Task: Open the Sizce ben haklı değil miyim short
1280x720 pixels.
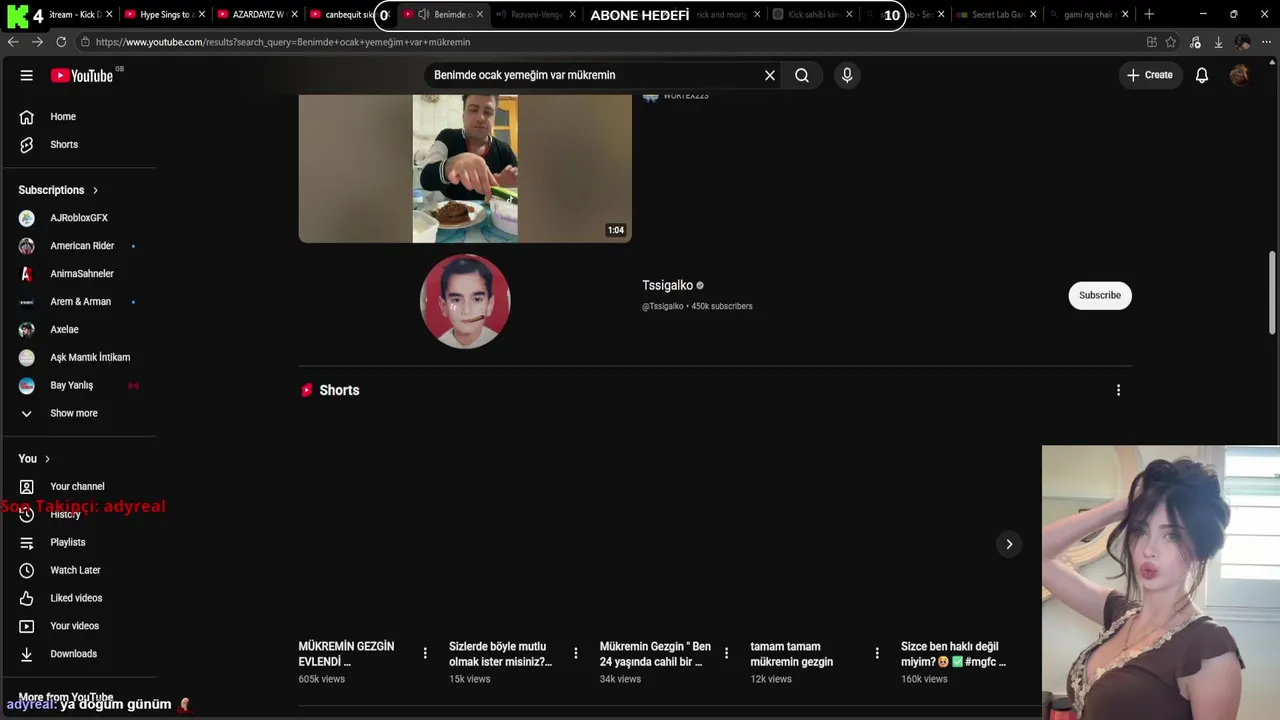Action: pos(953,654)
